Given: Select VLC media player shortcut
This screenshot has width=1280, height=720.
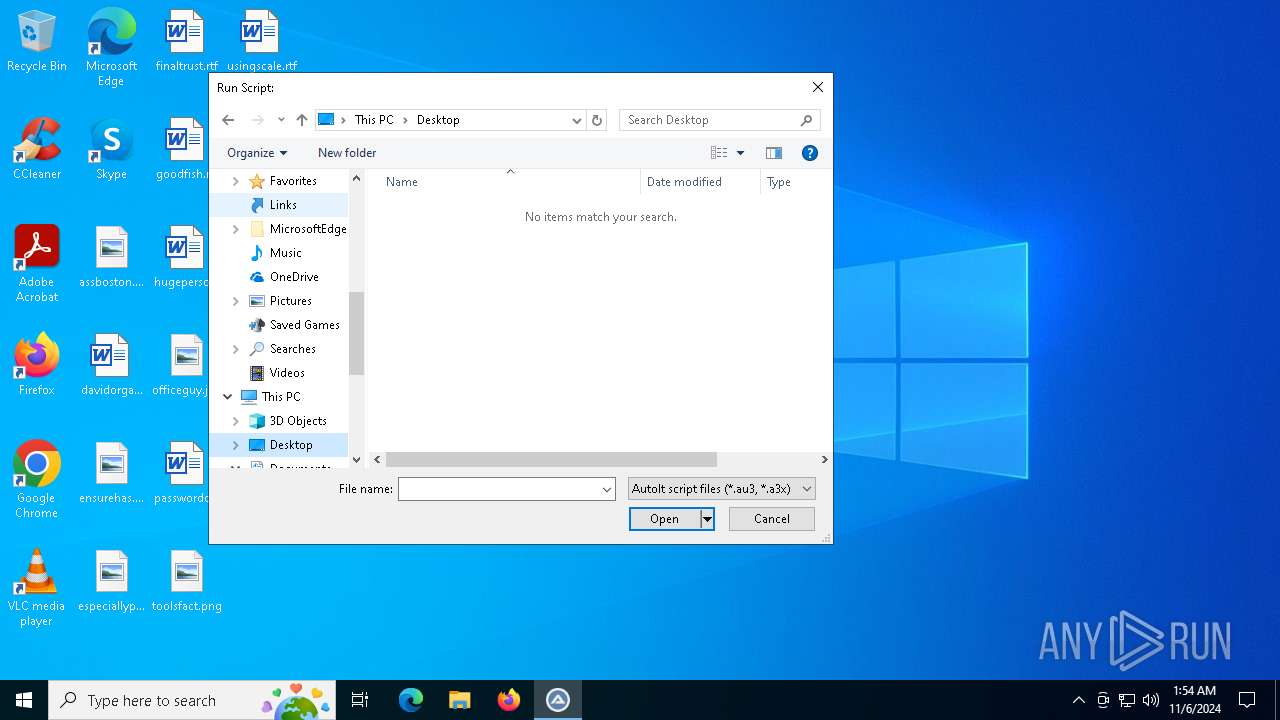Looking at the screenshot, I should click(37, 588).
